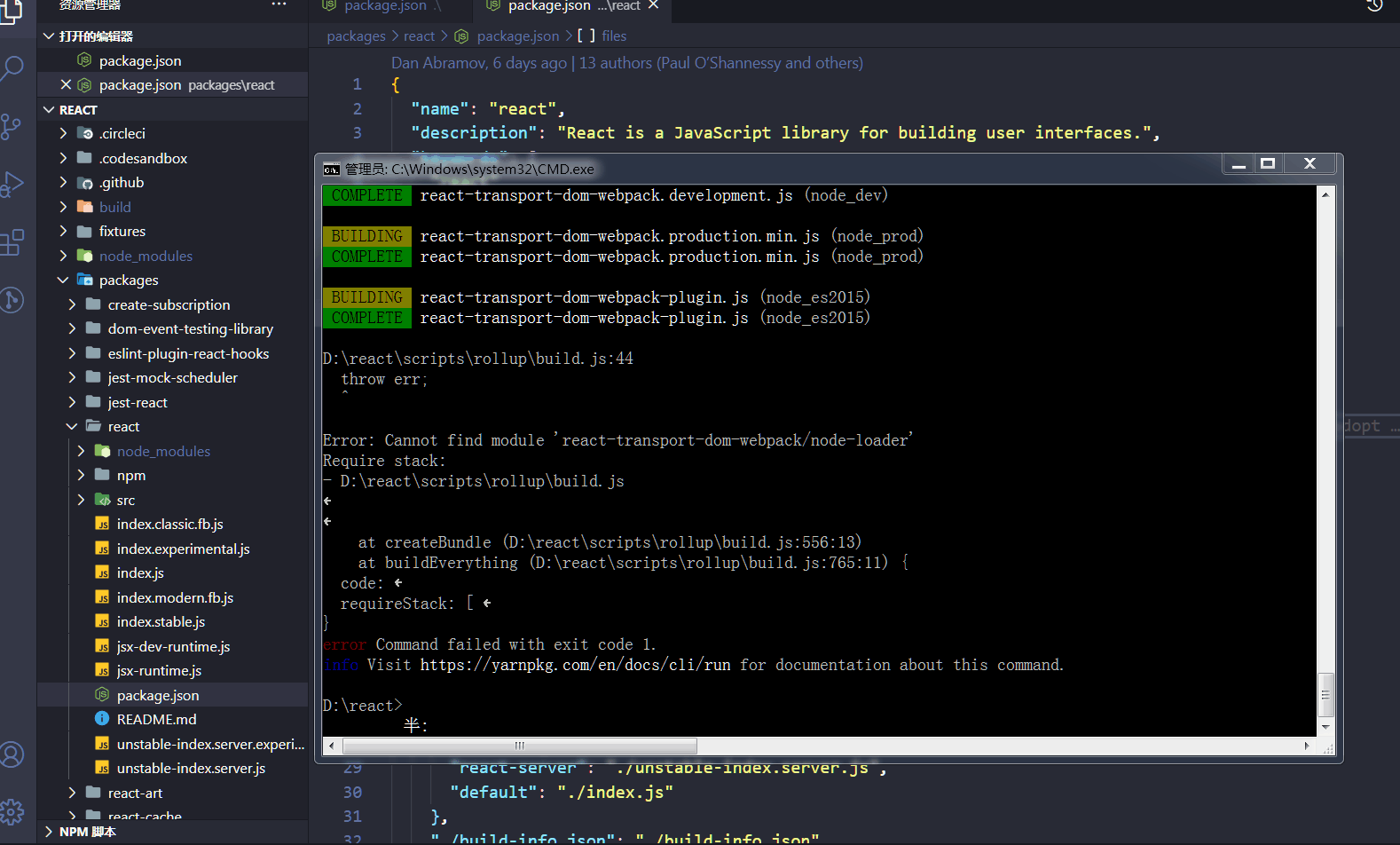Close the package.json packages\react open editor

pos(66,84)
